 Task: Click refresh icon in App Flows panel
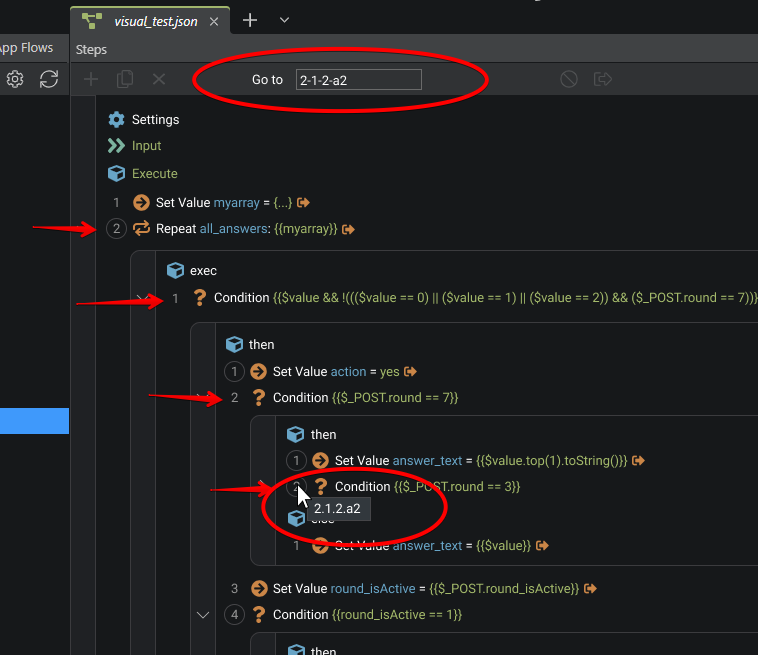tap(48, 79)
